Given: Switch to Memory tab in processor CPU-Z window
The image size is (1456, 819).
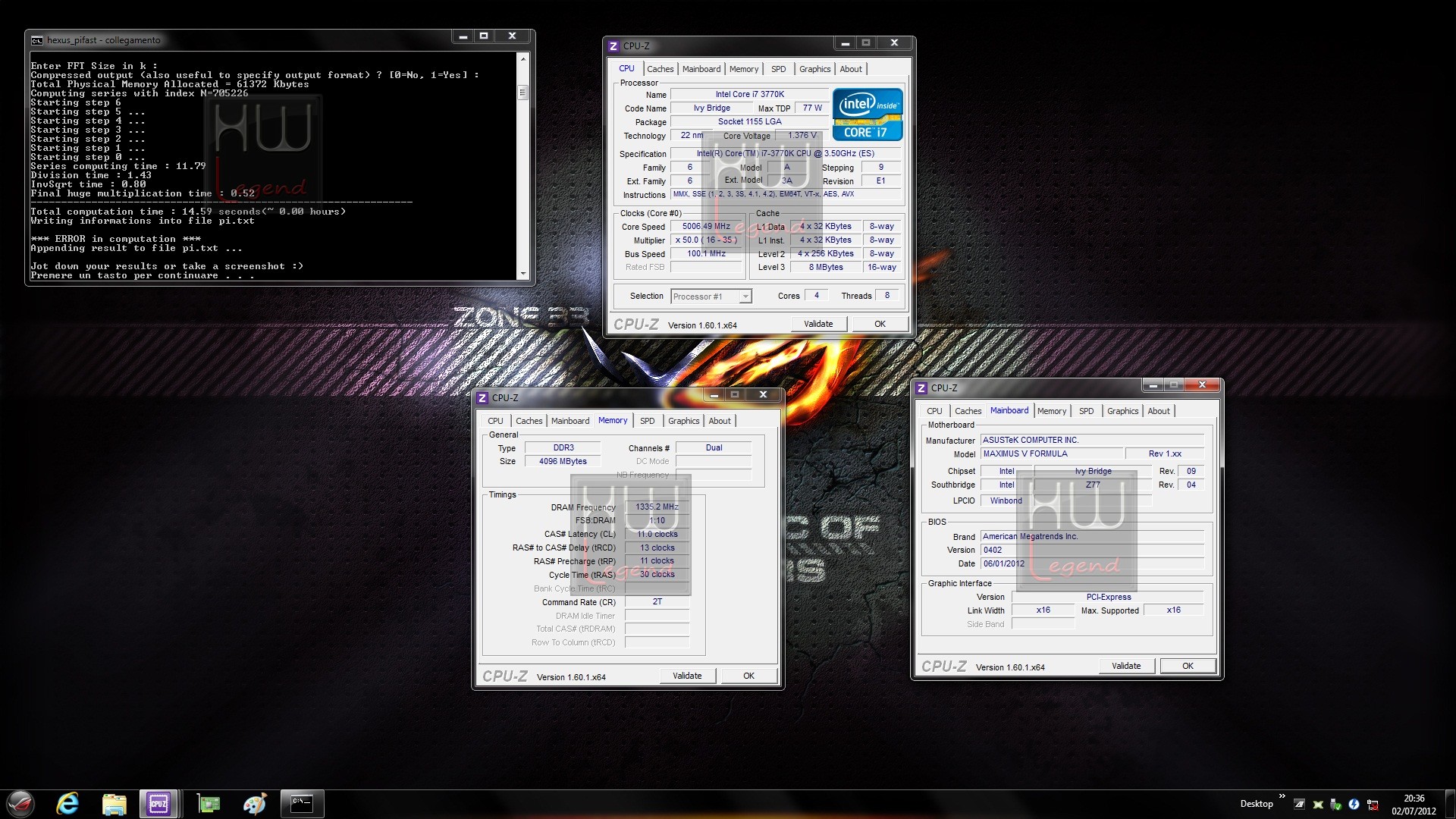Looking at the screenshot, I should tap(744, 69).
